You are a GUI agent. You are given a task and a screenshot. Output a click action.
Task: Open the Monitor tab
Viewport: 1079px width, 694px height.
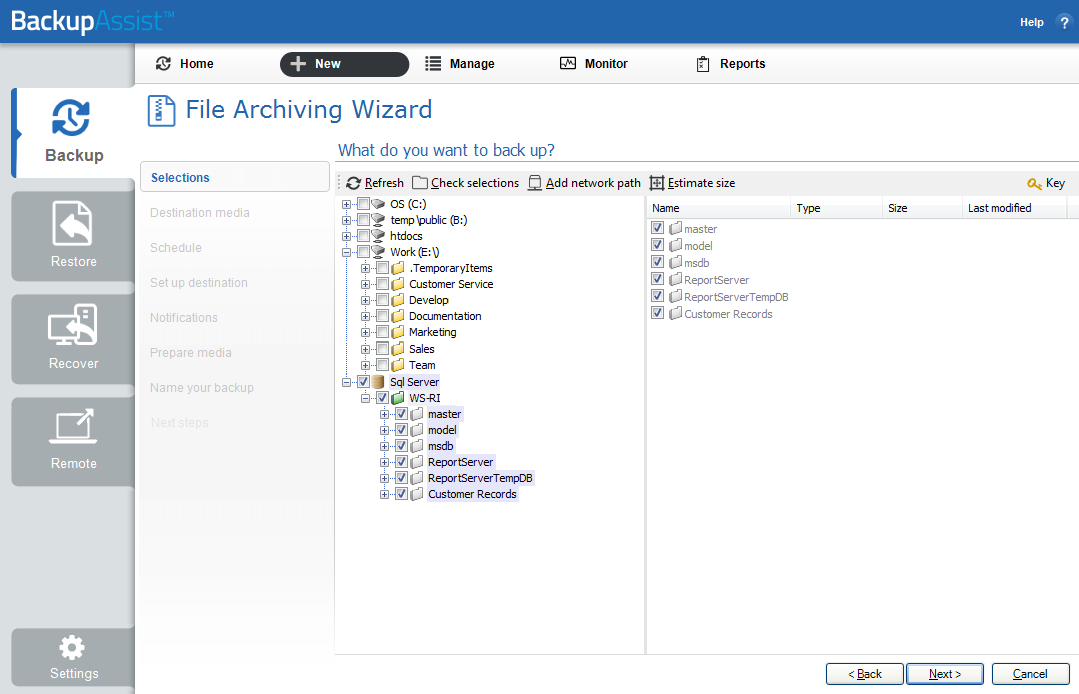(x=594, y=64)
